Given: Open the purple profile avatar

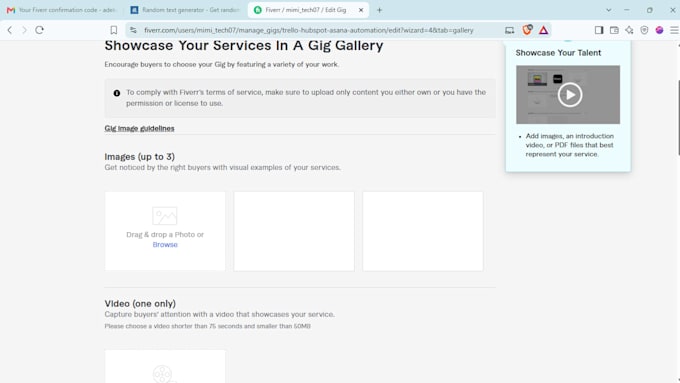Looking at the screenshot, I should click(x=659, y=30).
